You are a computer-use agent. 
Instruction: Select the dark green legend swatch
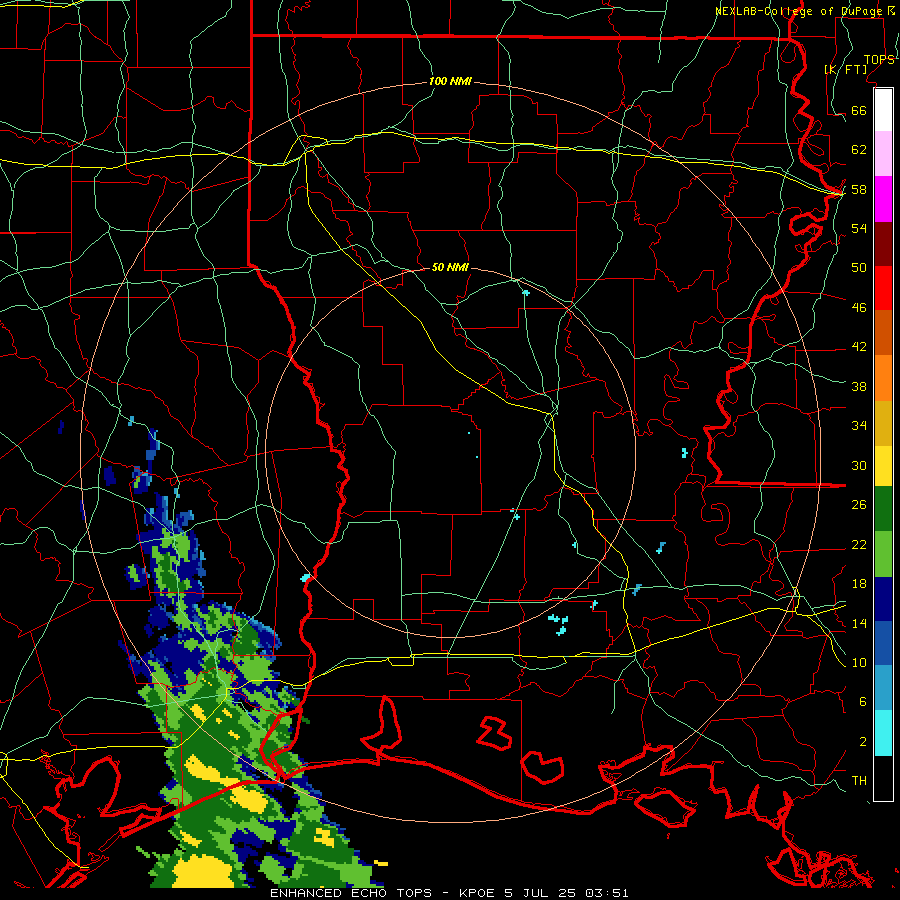pos(883,509)
